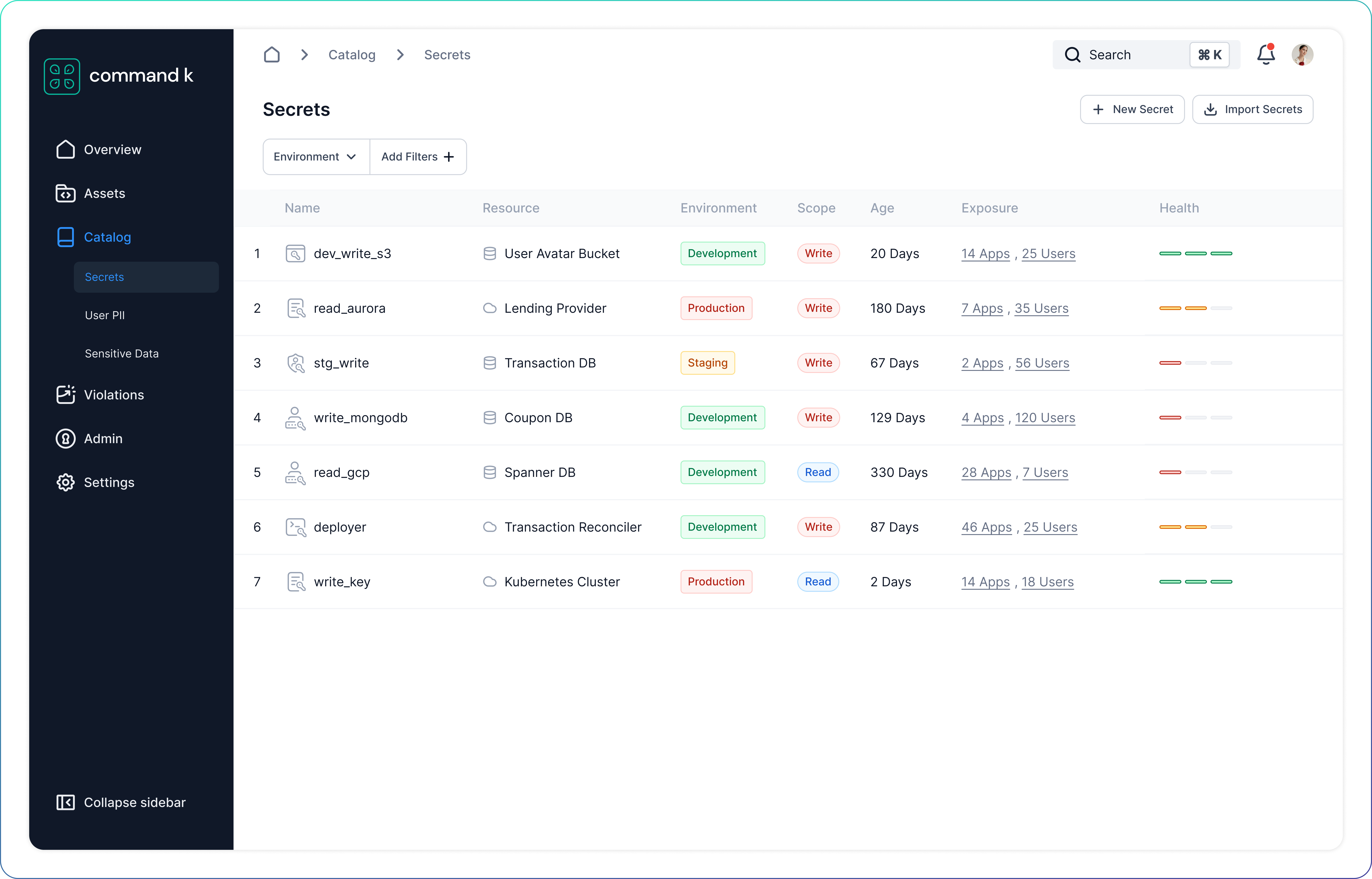The height and width of the screenshot is (879, 1372).
Task: Open Settings in the sidebar
Action: click(109, 482)
